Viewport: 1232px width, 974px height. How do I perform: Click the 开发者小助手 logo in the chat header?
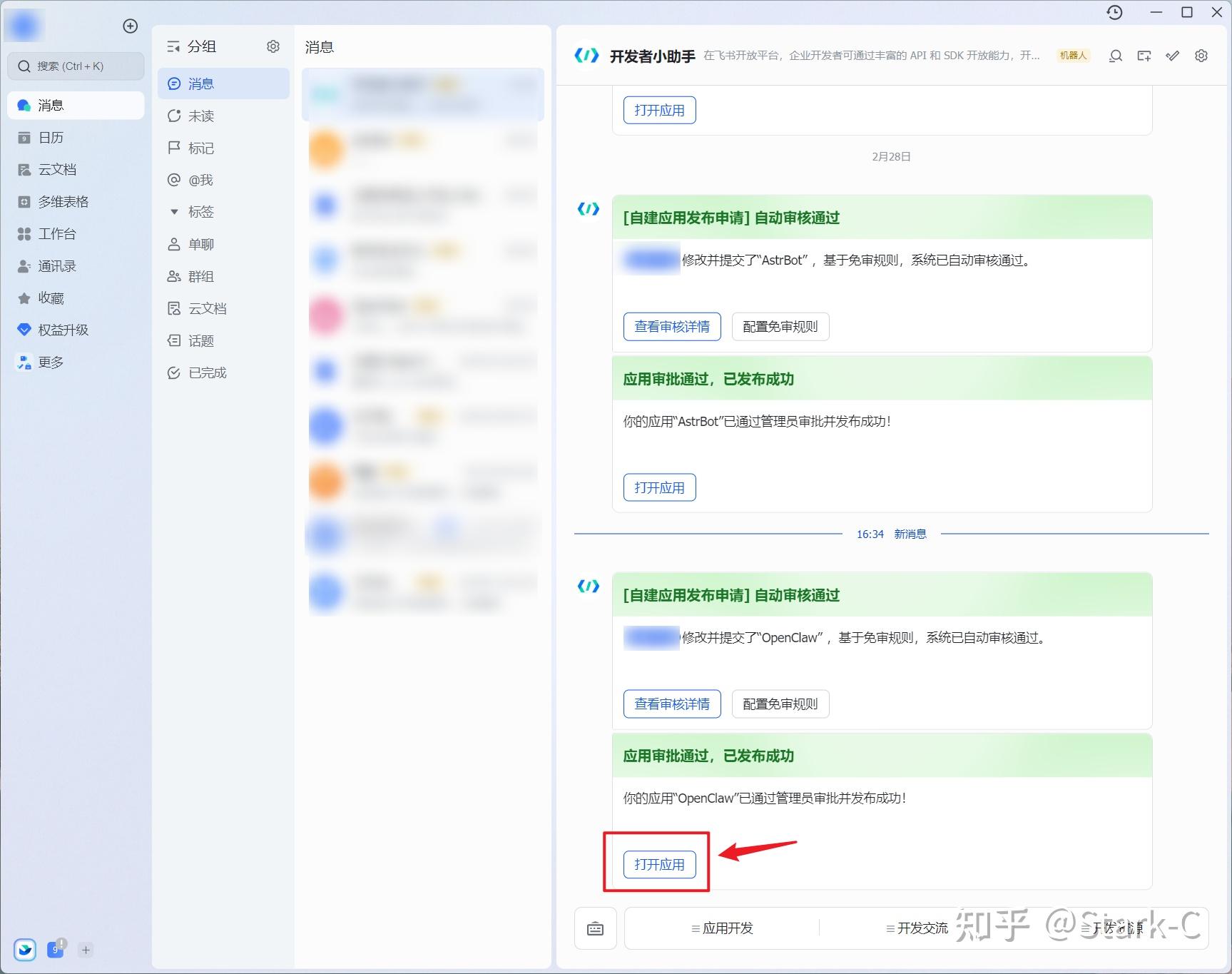pos(586,56)
